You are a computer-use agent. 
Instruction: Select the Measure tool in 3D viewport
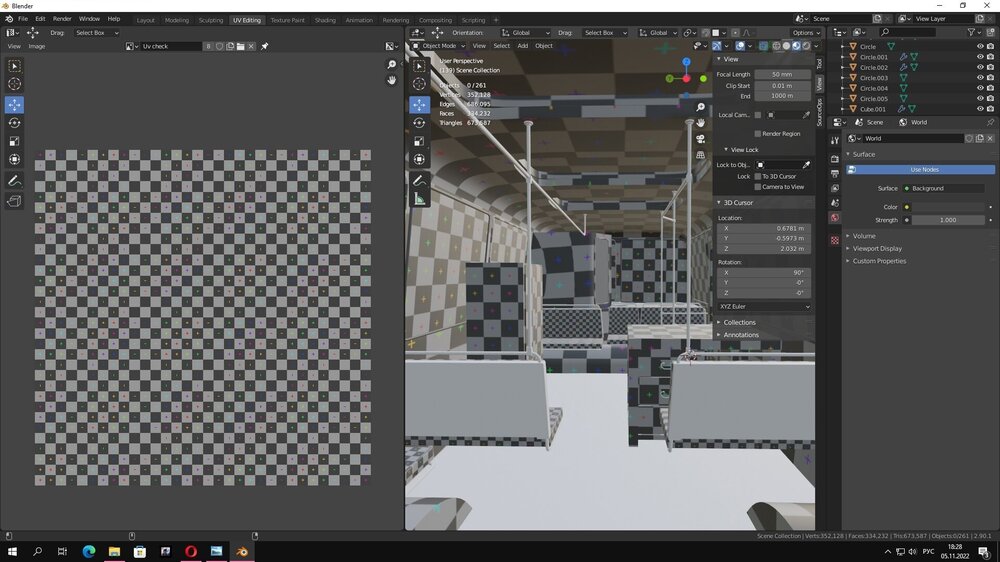click(419, 199)
